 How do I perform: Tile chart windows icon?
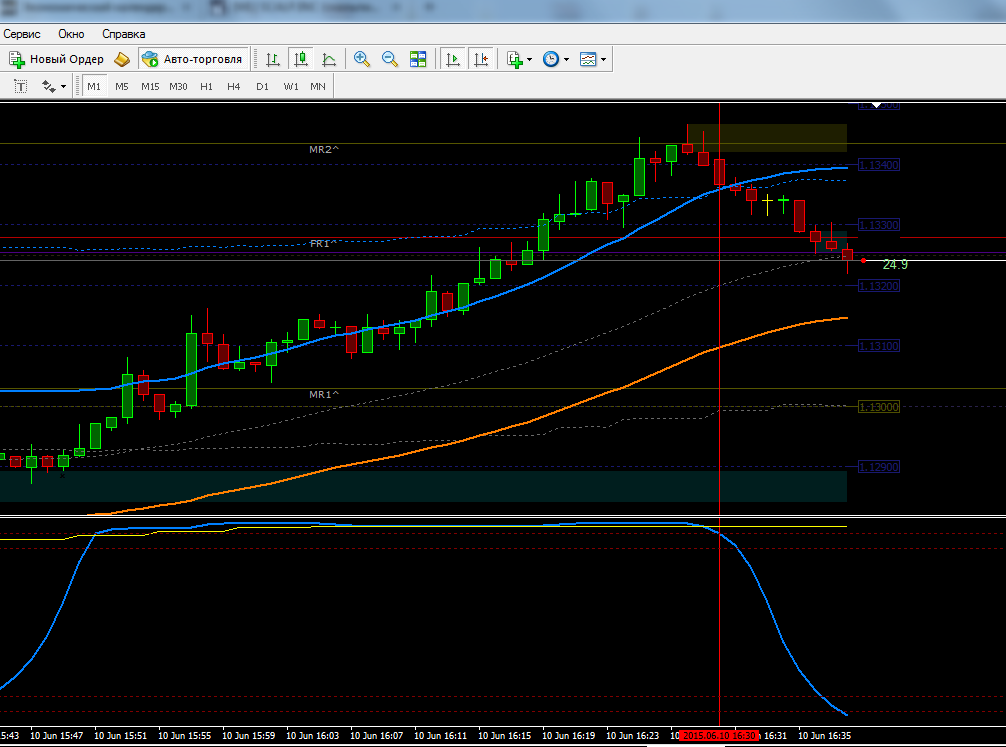tap(418, 59)
